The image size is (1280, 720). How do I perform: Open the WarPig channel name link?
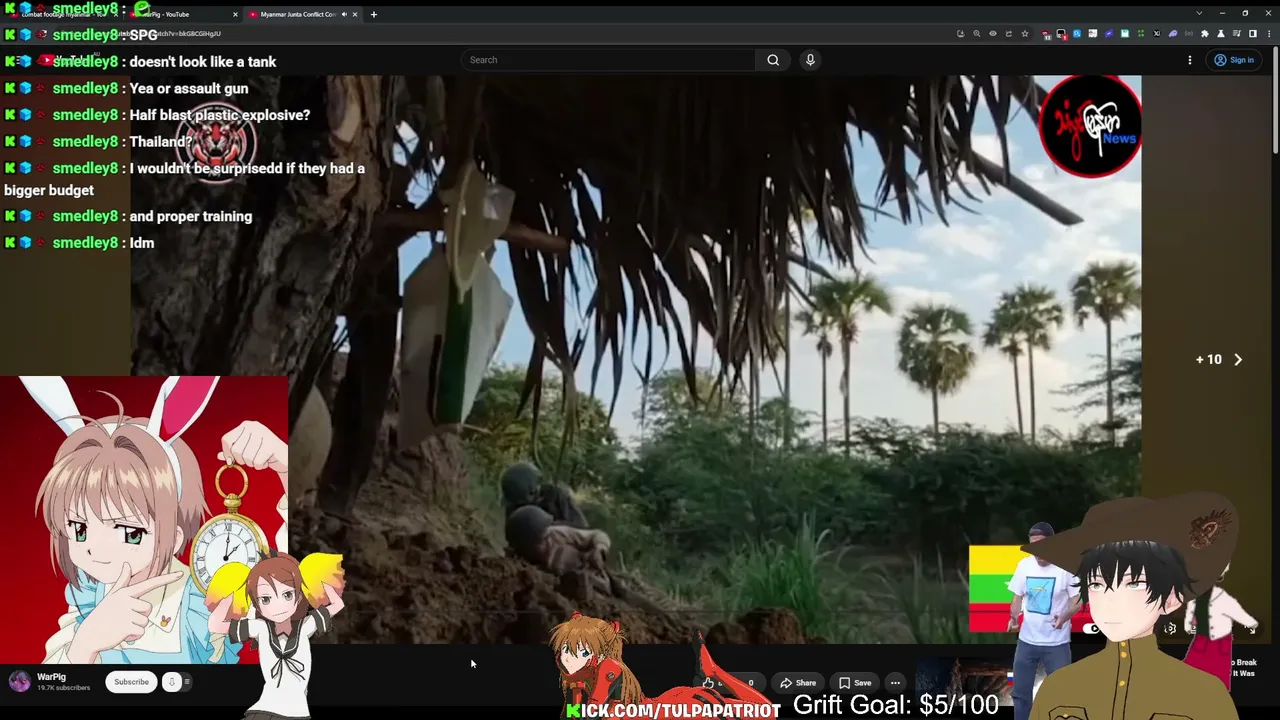[x=51, y=677]
